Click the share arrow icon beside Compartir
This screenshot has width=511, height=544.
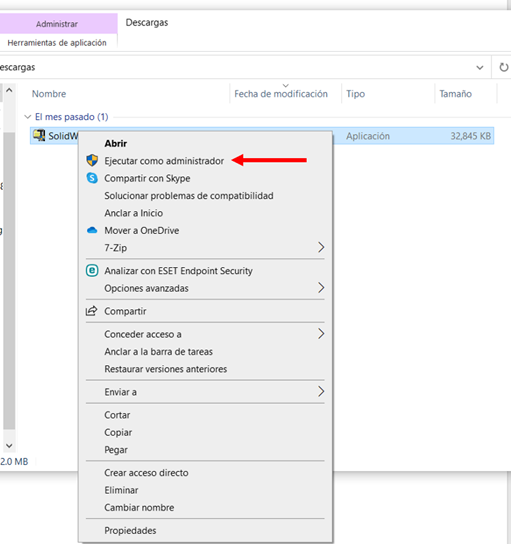(91, 311)
